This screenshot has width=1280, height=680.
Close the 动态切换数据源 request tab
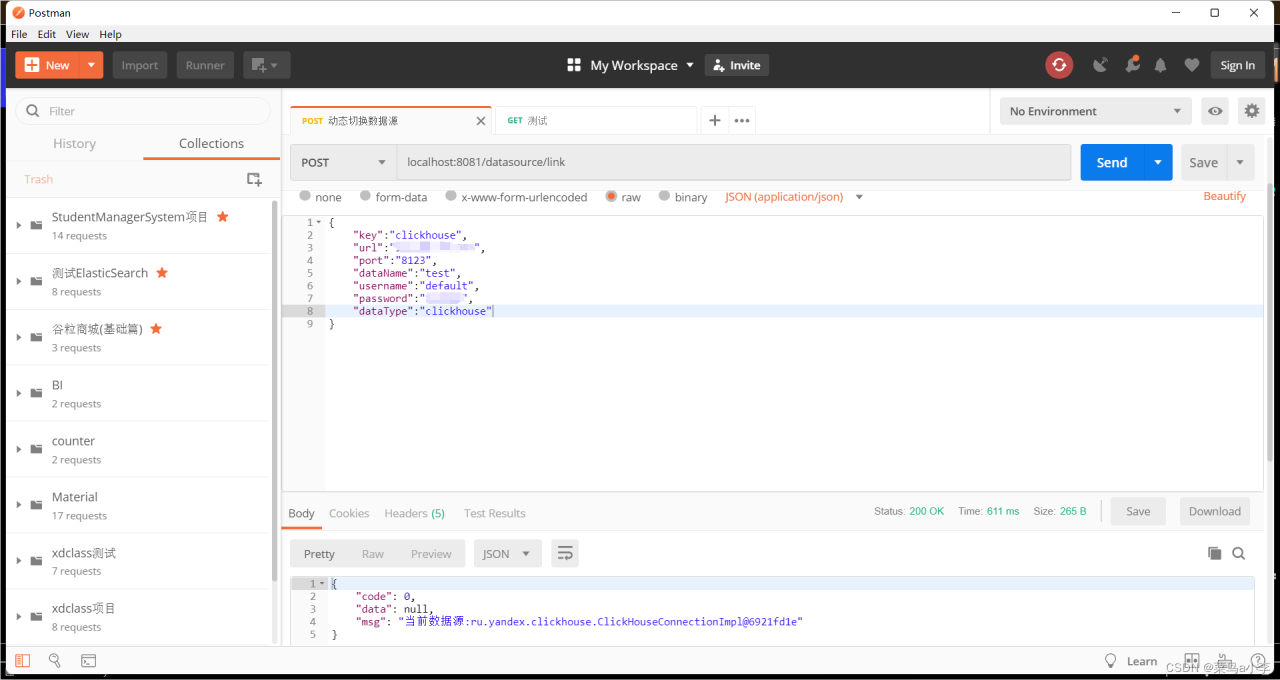point(480,121)
